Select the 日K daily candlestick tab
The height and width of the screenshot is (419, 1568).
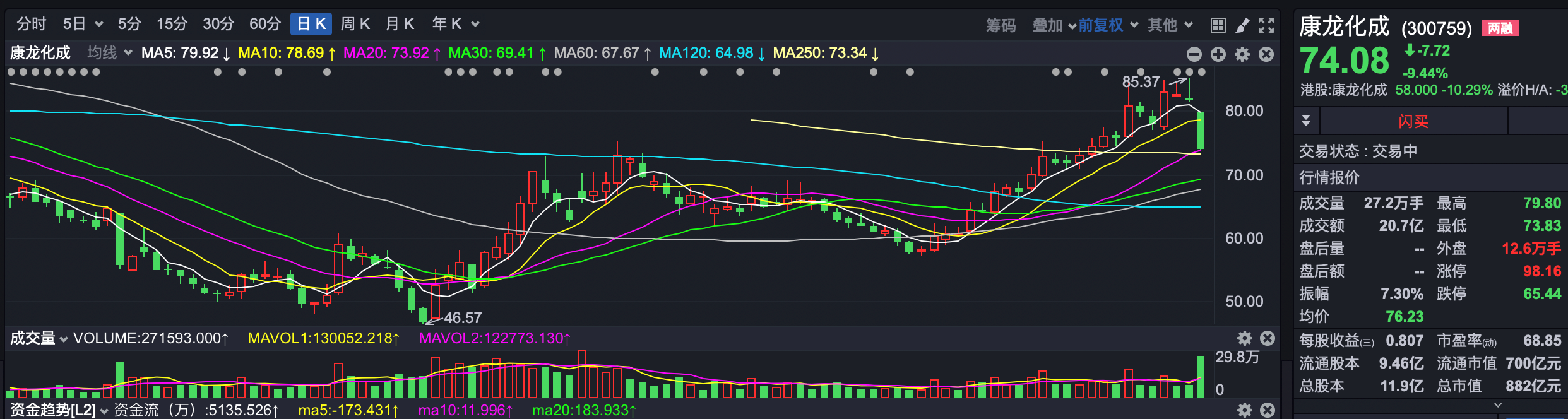pyautogui.click(x=311, y=24)
